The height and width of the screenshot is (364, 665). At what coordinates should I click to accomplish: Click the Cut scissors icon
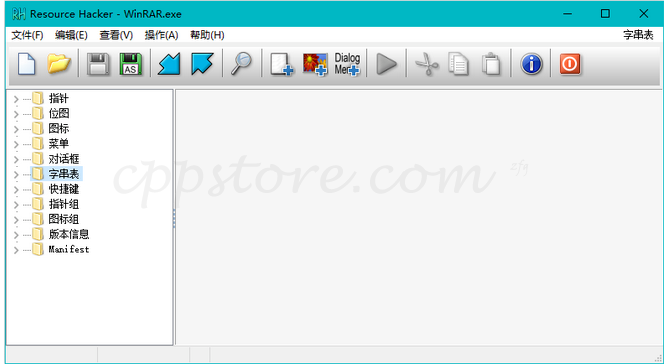point(427,64)
